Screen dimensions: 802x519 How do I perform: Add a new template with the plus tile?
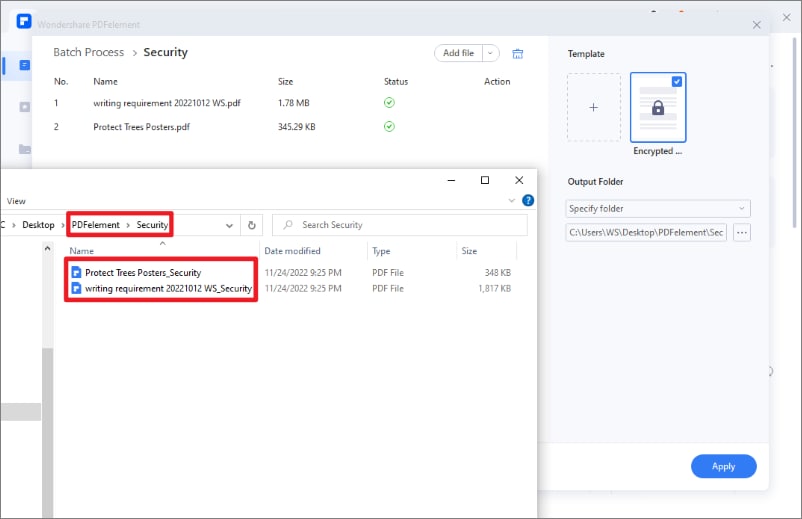pos(593,107)
